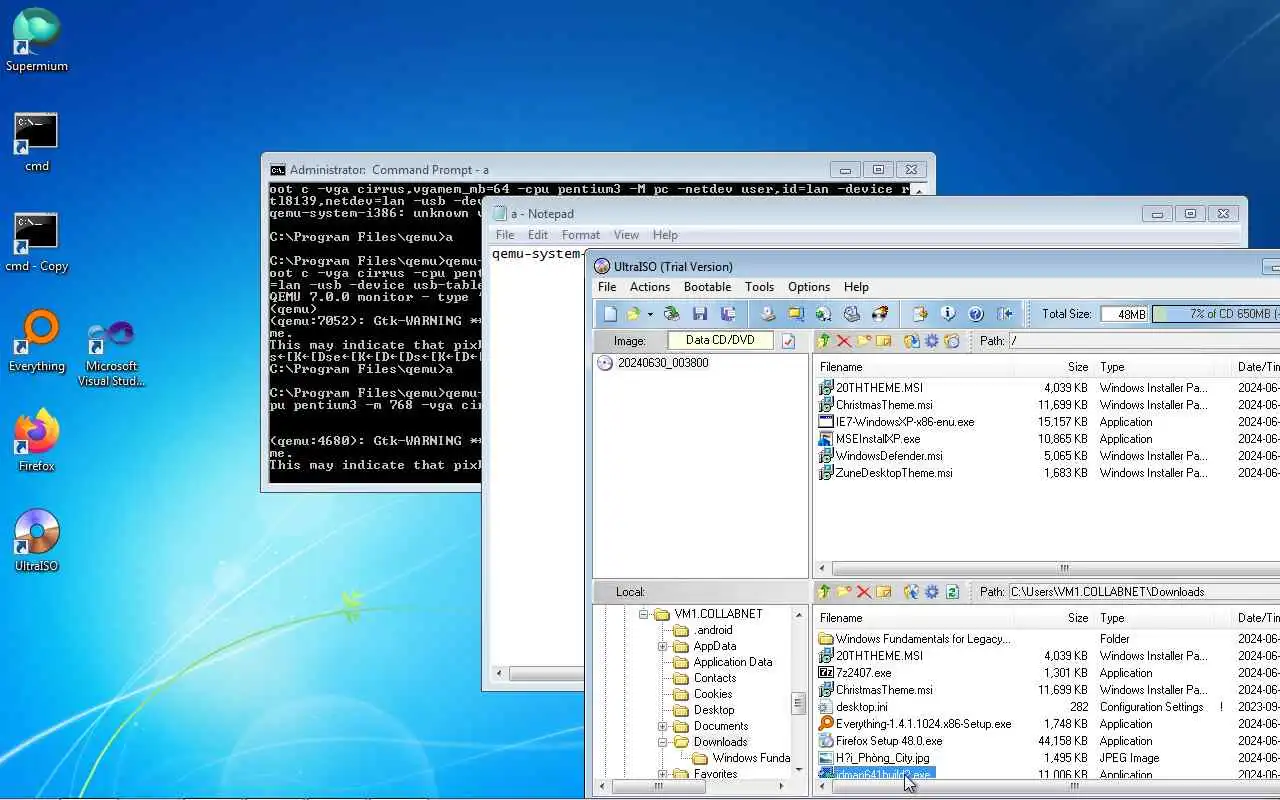Open the Actions menu in UltraISO
Image resolution: width=1280 pixels, height=800 pixels.
(650, 287)
